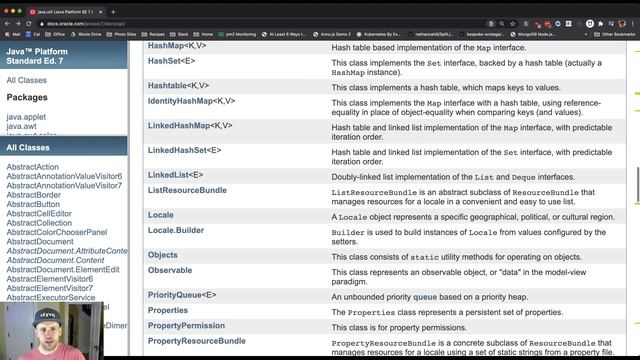This screenshot has width=640, height=360.
Task: Open the java.applet package
Action: 26,117
